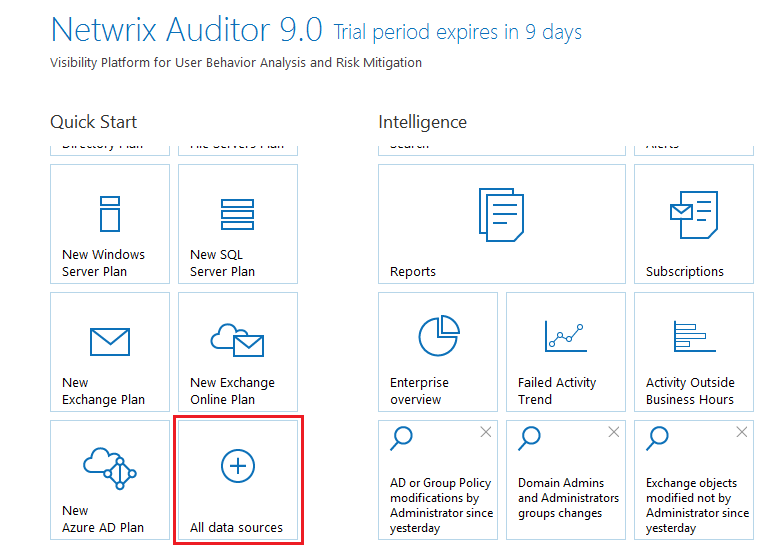Select the New Exchange Online Plan label

232,391
